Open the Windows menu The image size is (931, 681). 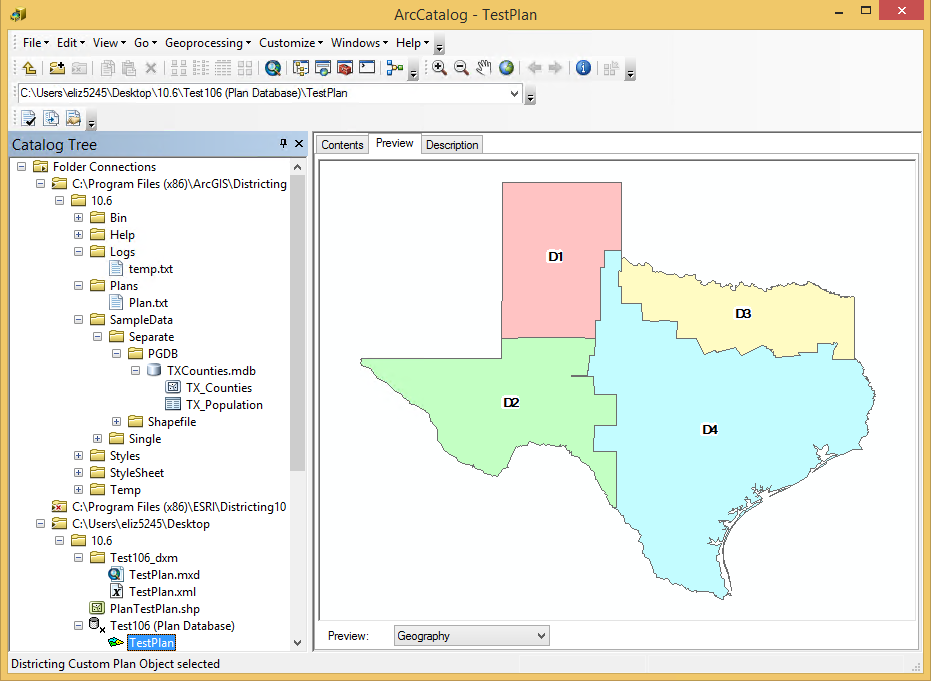point(359,43)
